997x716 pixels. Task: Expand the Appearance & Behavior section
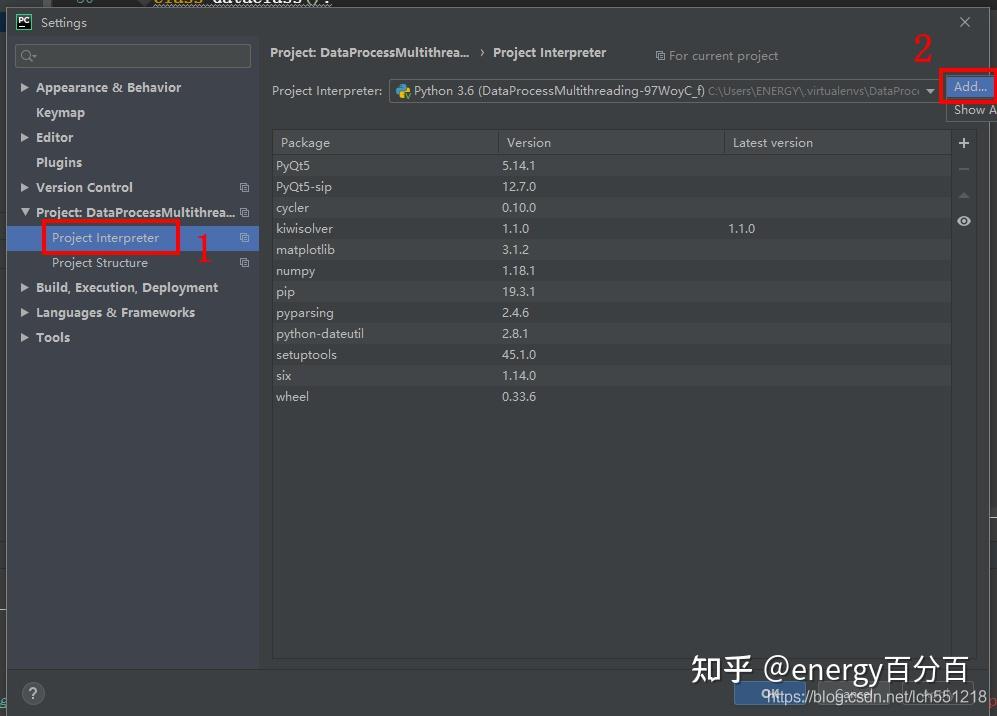[x=24, y=87]
